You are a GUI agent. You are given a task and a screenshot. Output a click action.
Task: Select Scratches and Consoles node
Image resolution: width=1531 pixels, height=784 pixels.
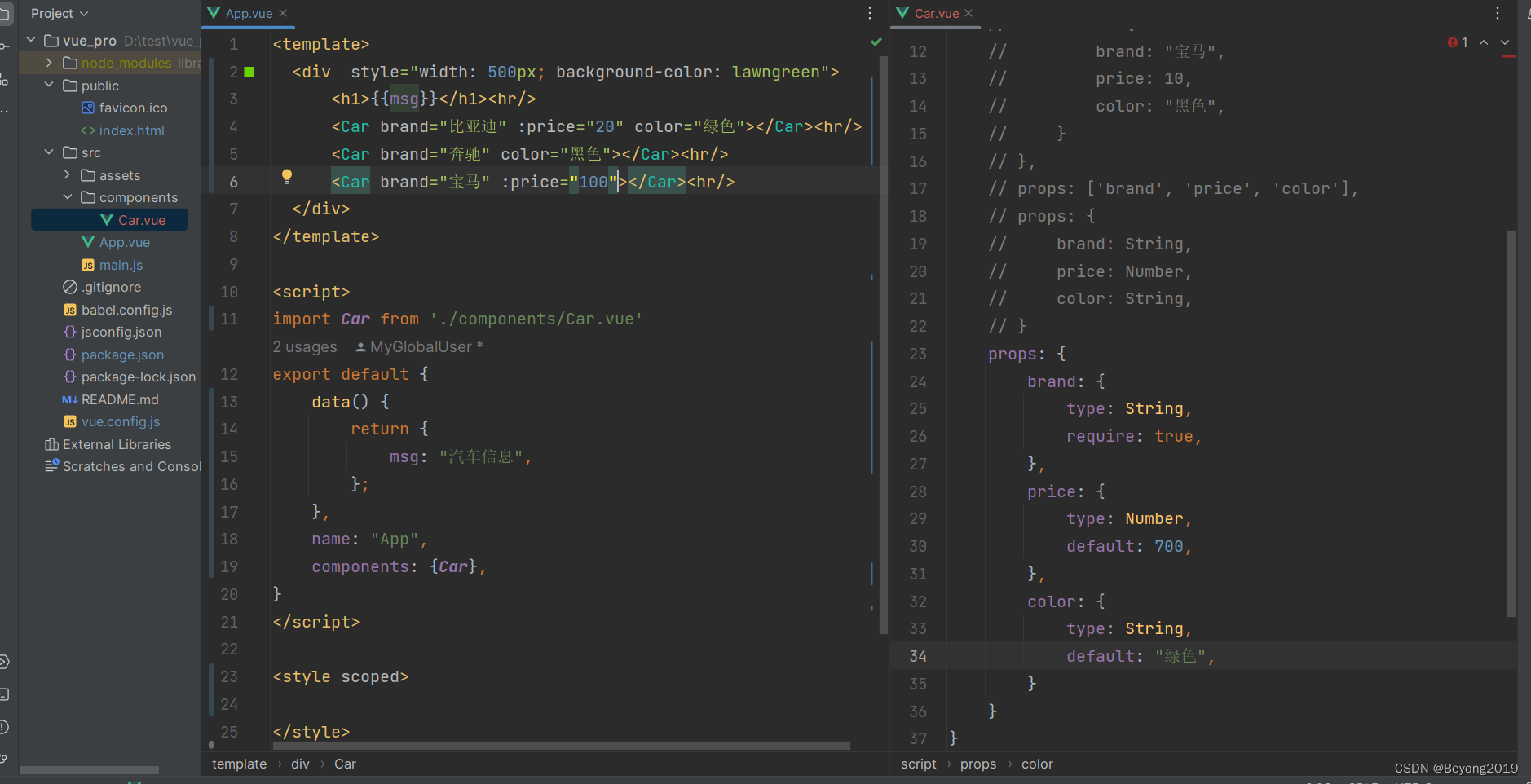[x=122, y=466]
